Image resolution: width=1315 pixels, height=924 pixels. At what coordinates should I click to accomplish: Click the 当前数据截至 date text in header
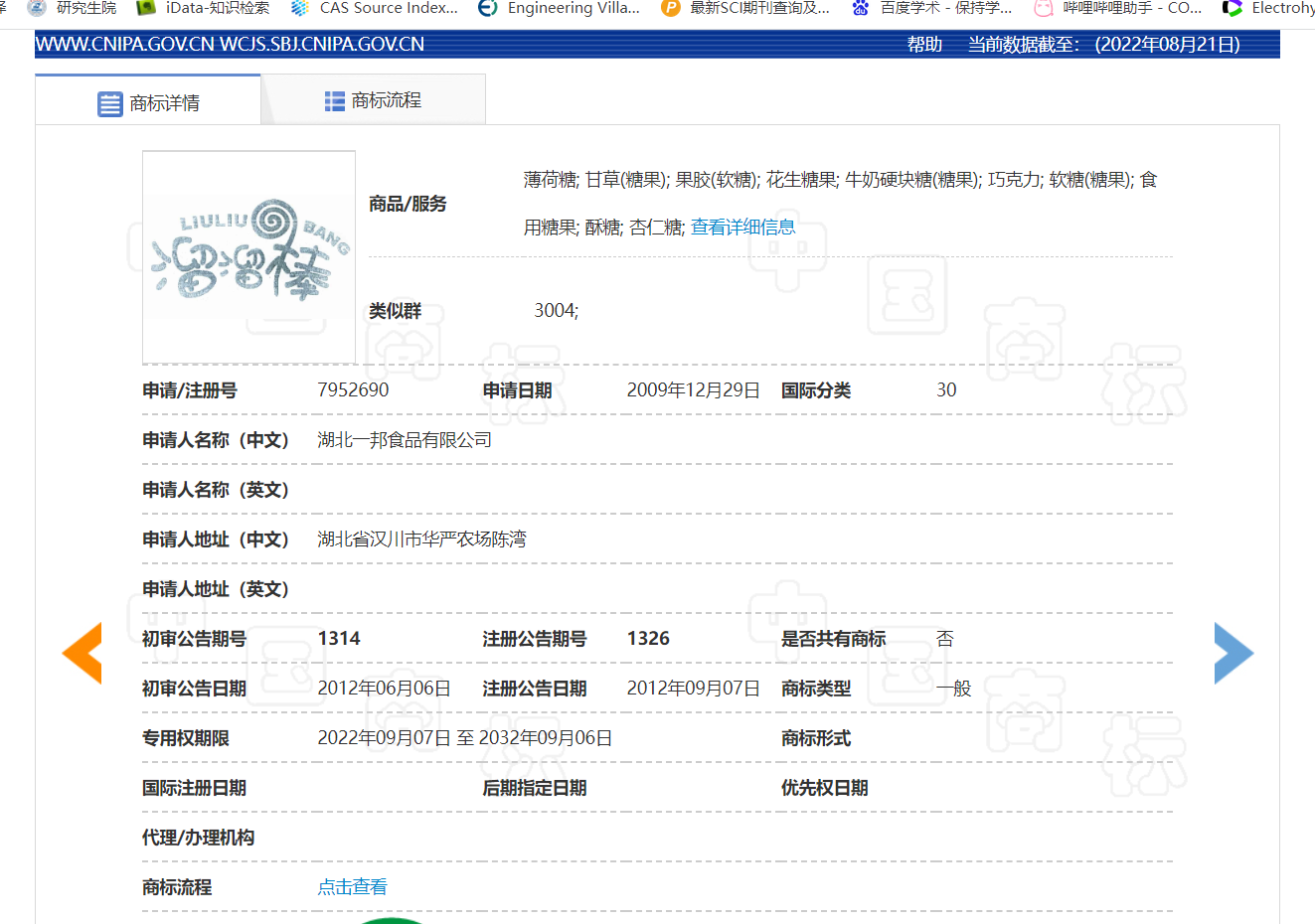tap(1104, 45)
